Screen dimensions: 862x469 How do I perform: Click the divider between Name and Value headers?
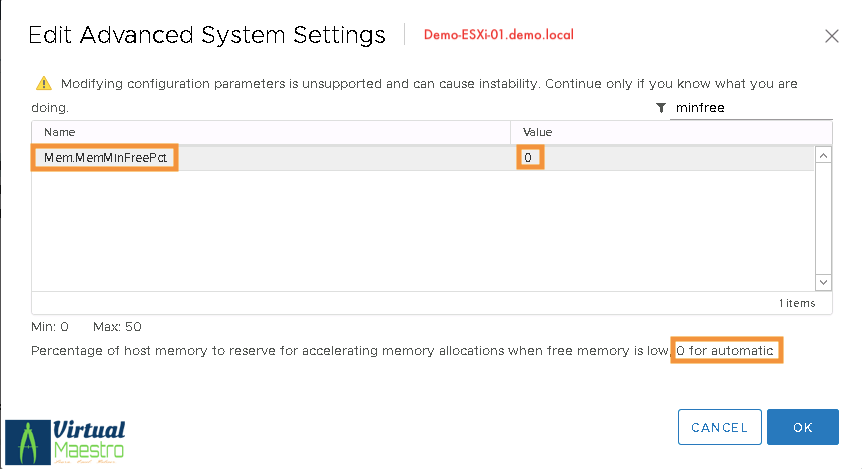pos(511,132)
